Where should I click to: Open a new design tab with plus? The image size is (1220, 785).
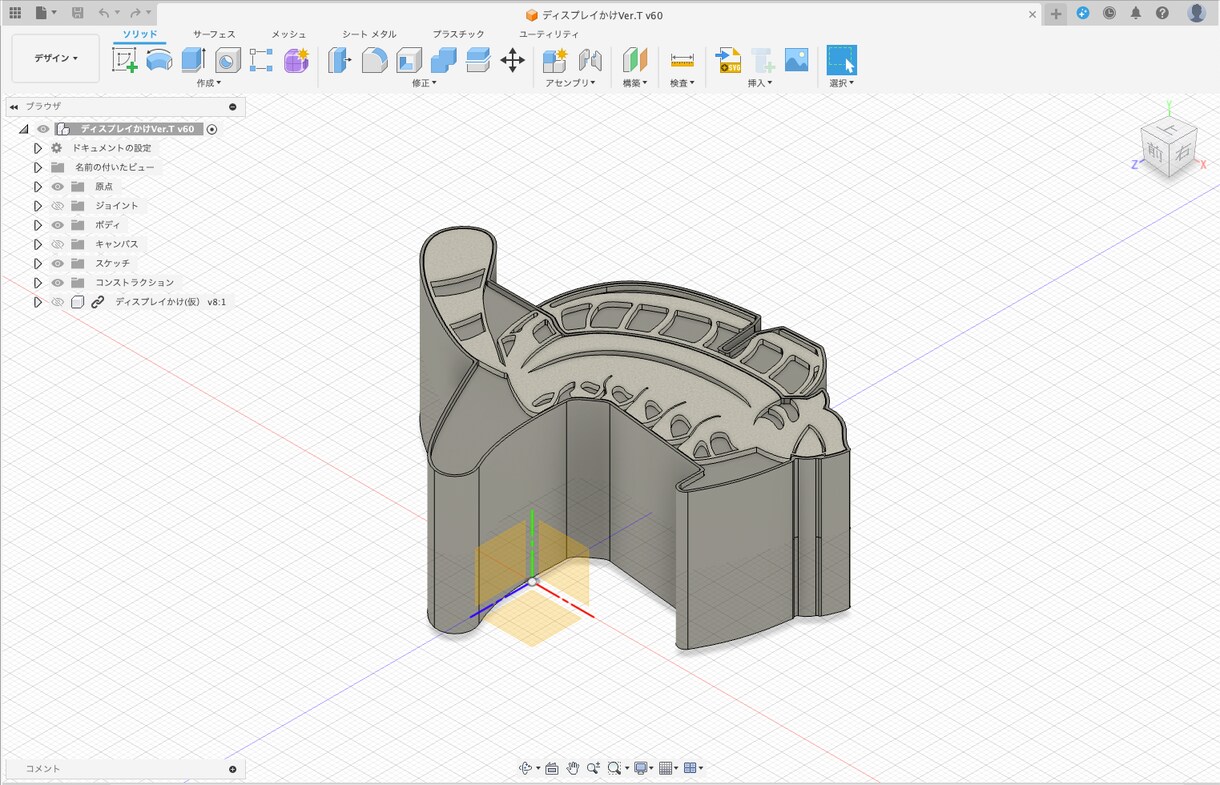(1056, 14)
